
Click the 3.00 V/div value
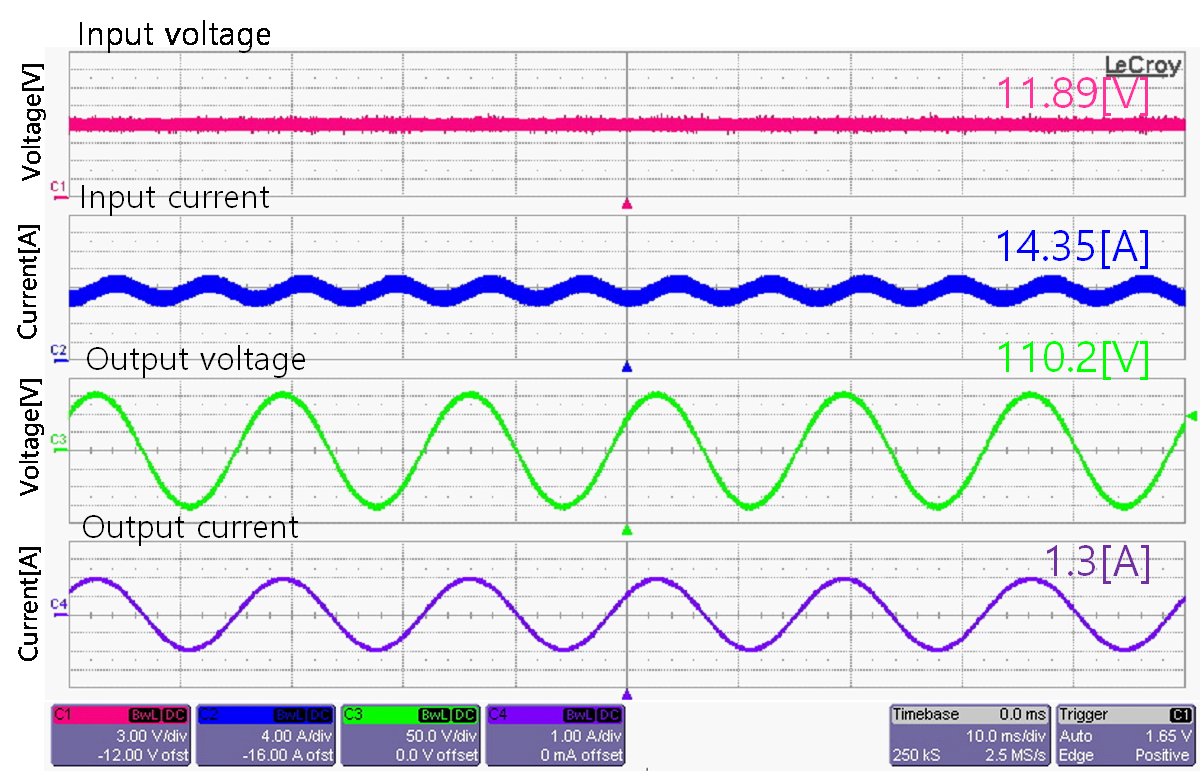(x=151, y=736)
